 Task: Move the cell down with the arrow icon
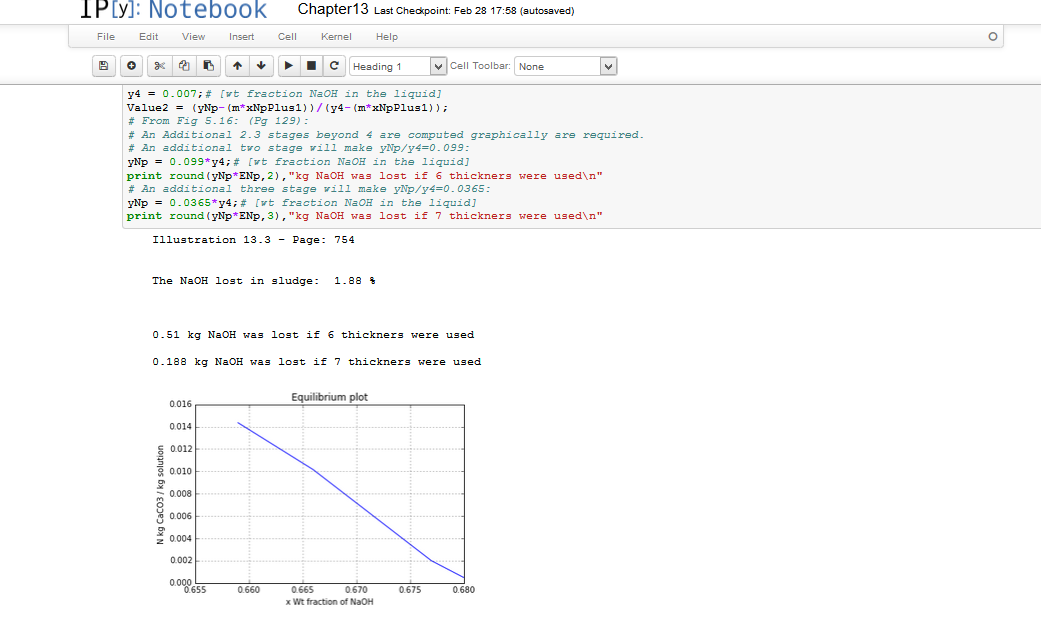click(x=260, y=66)
